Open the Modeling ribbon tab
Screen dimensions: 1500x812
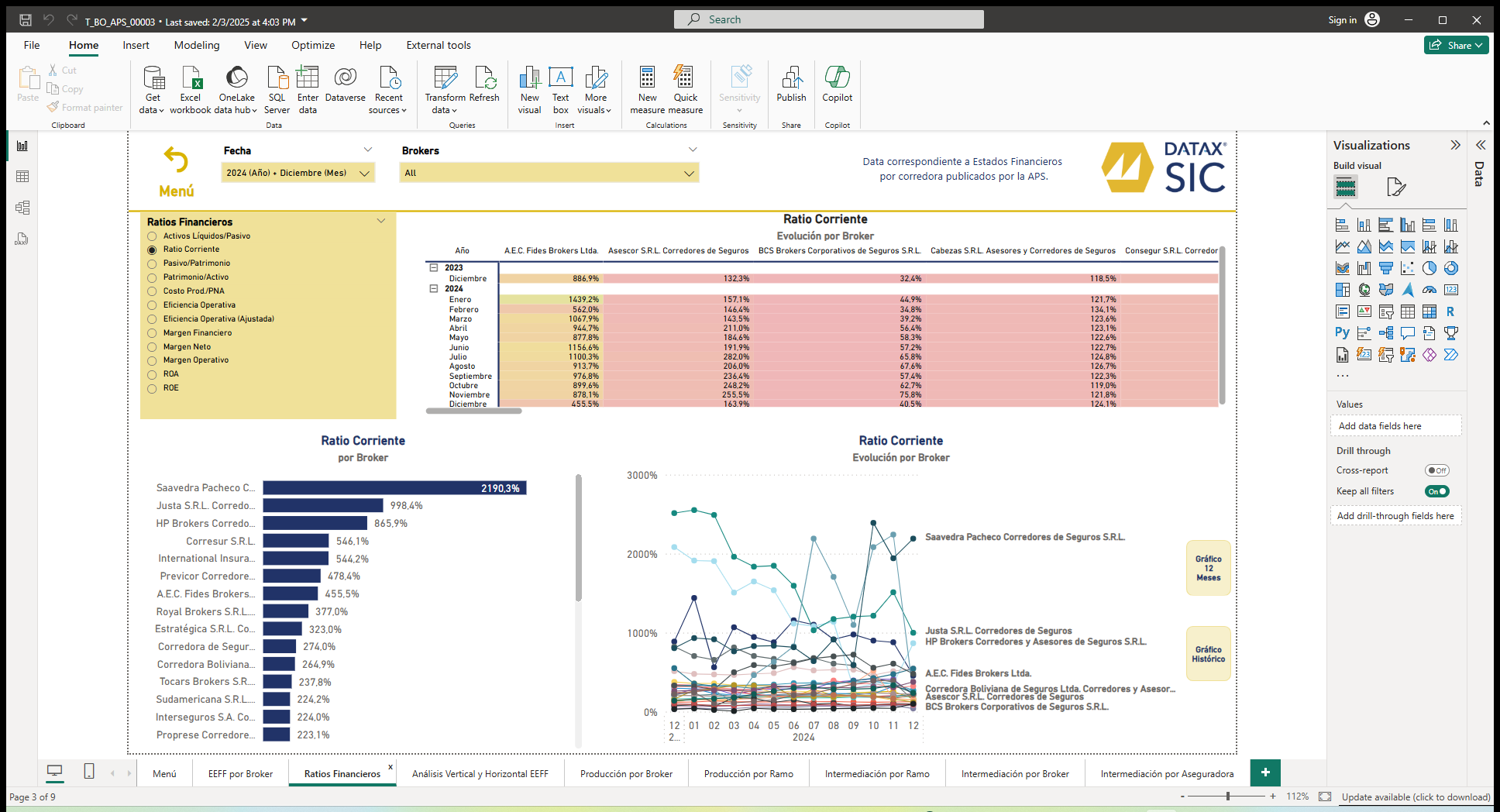(x=196, y=45)
